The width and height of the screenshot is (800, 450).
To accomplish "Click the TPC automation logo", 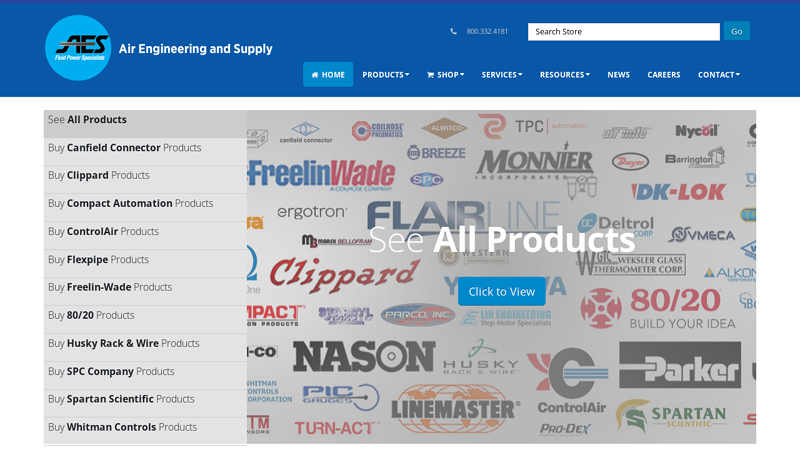I will pos(532,126).
